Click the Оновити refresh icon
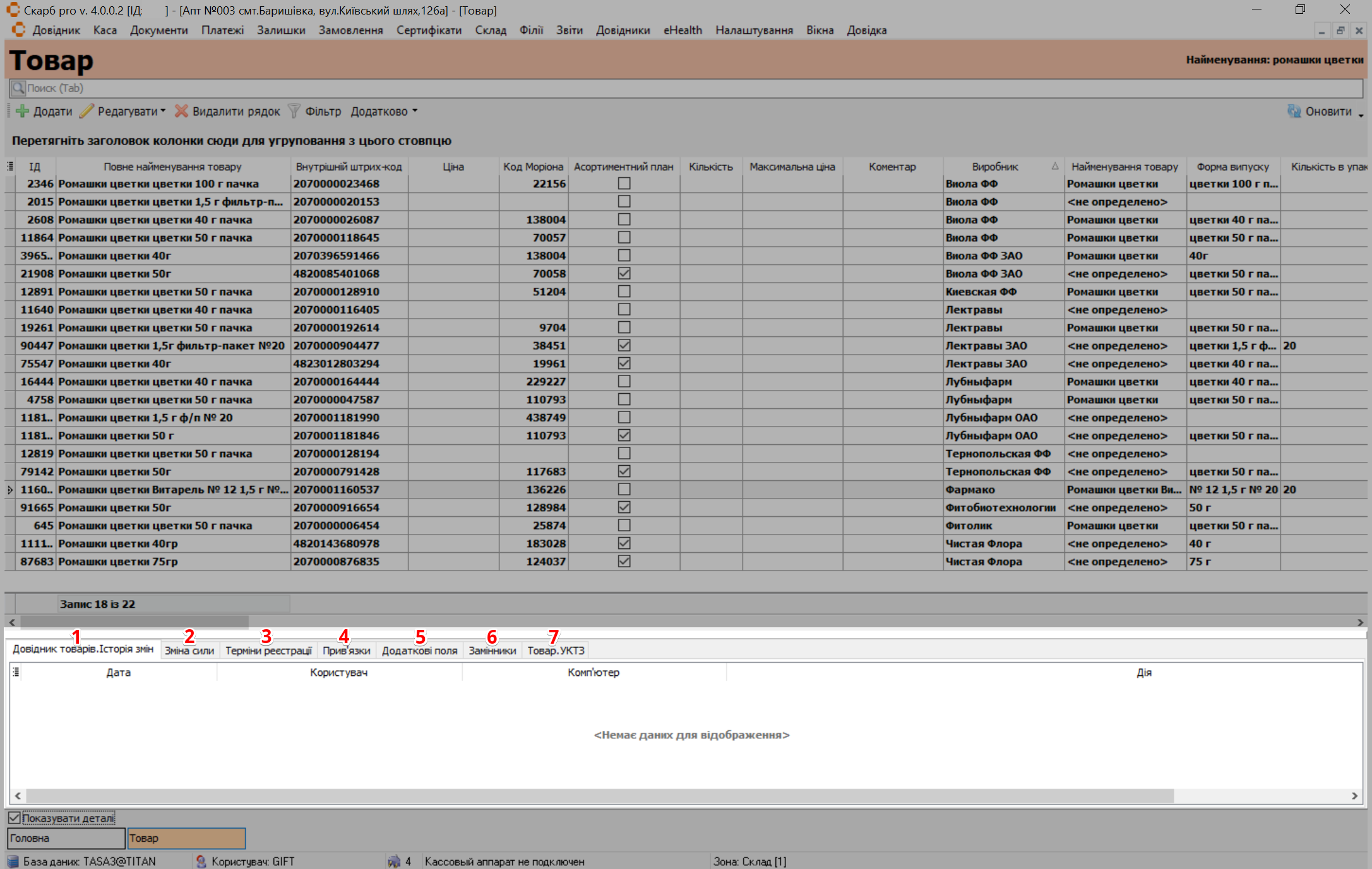This screenshot has height=869, width=1372. click(x=1294, y=111)
